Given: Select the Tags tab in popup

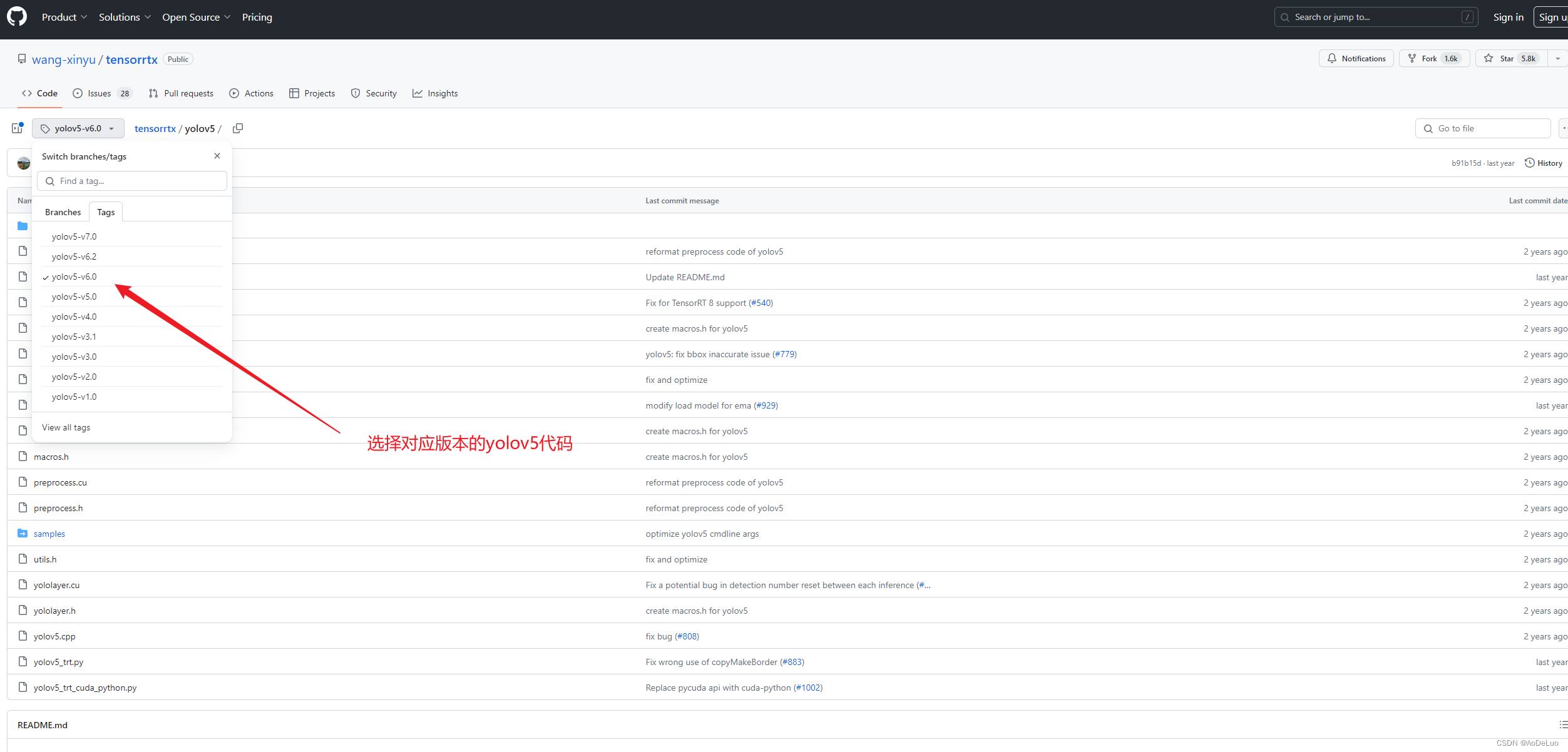Looking at the screenshot, I should tap(106, 212).
